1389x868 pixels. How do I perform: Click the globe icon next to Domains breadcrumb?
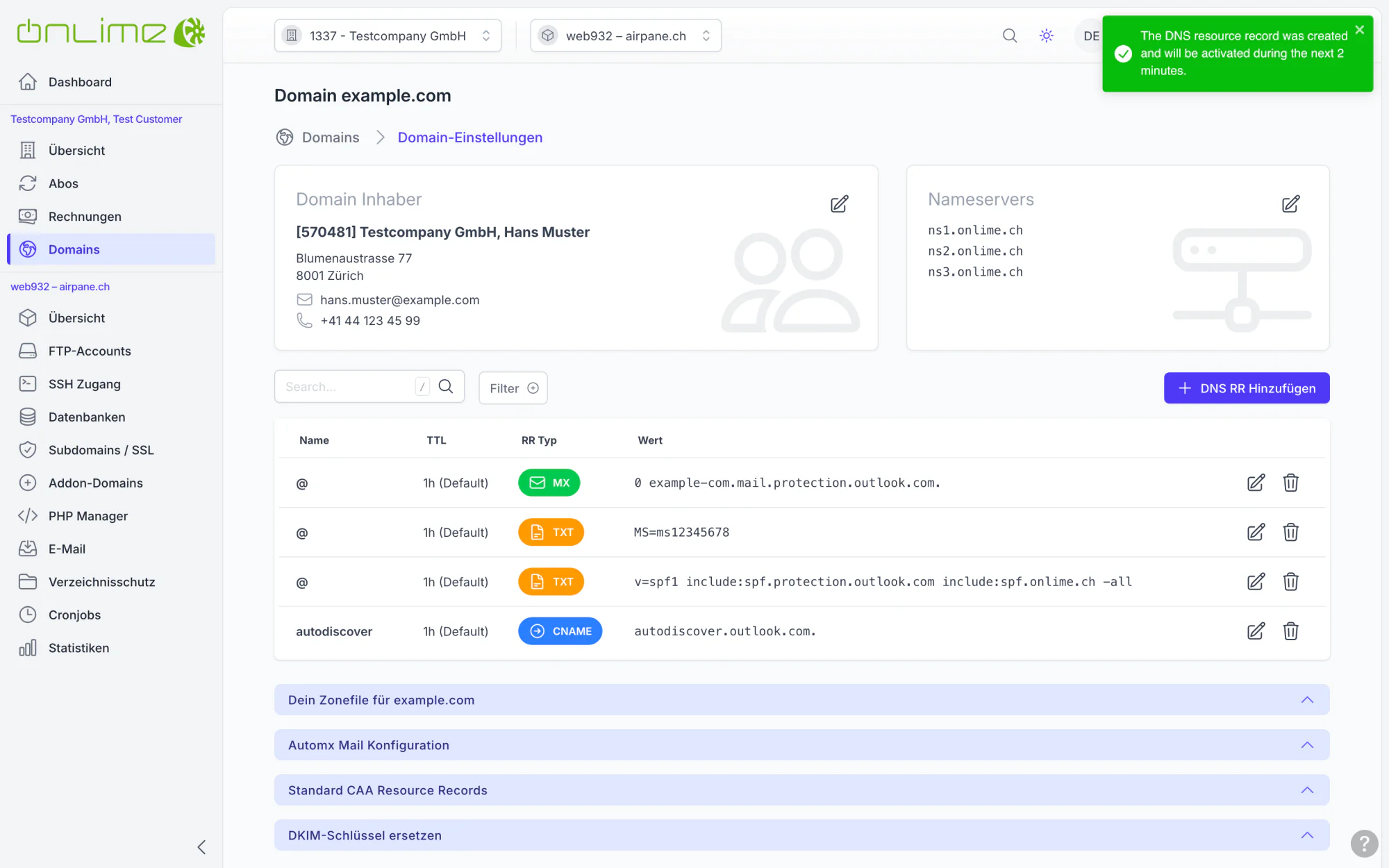pos(285,137)
